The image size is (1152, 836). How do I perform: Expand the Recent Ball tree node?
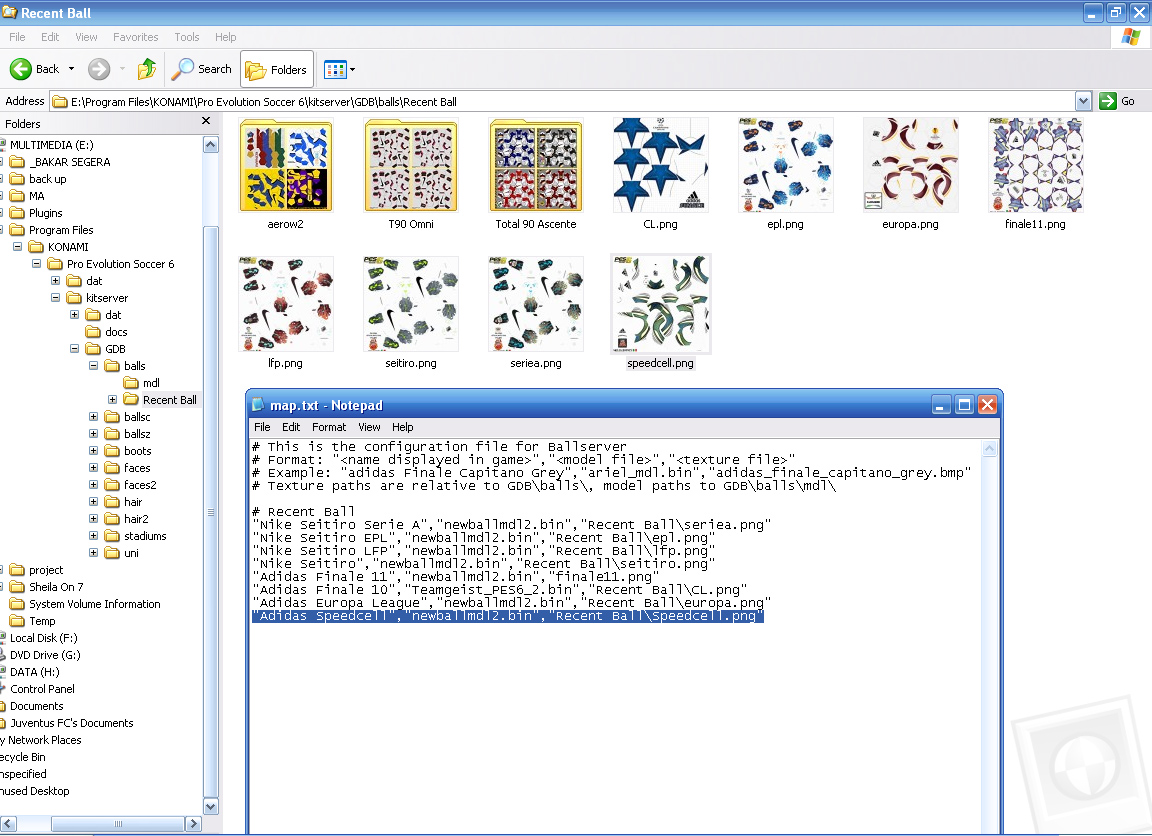tap(112, 400)
